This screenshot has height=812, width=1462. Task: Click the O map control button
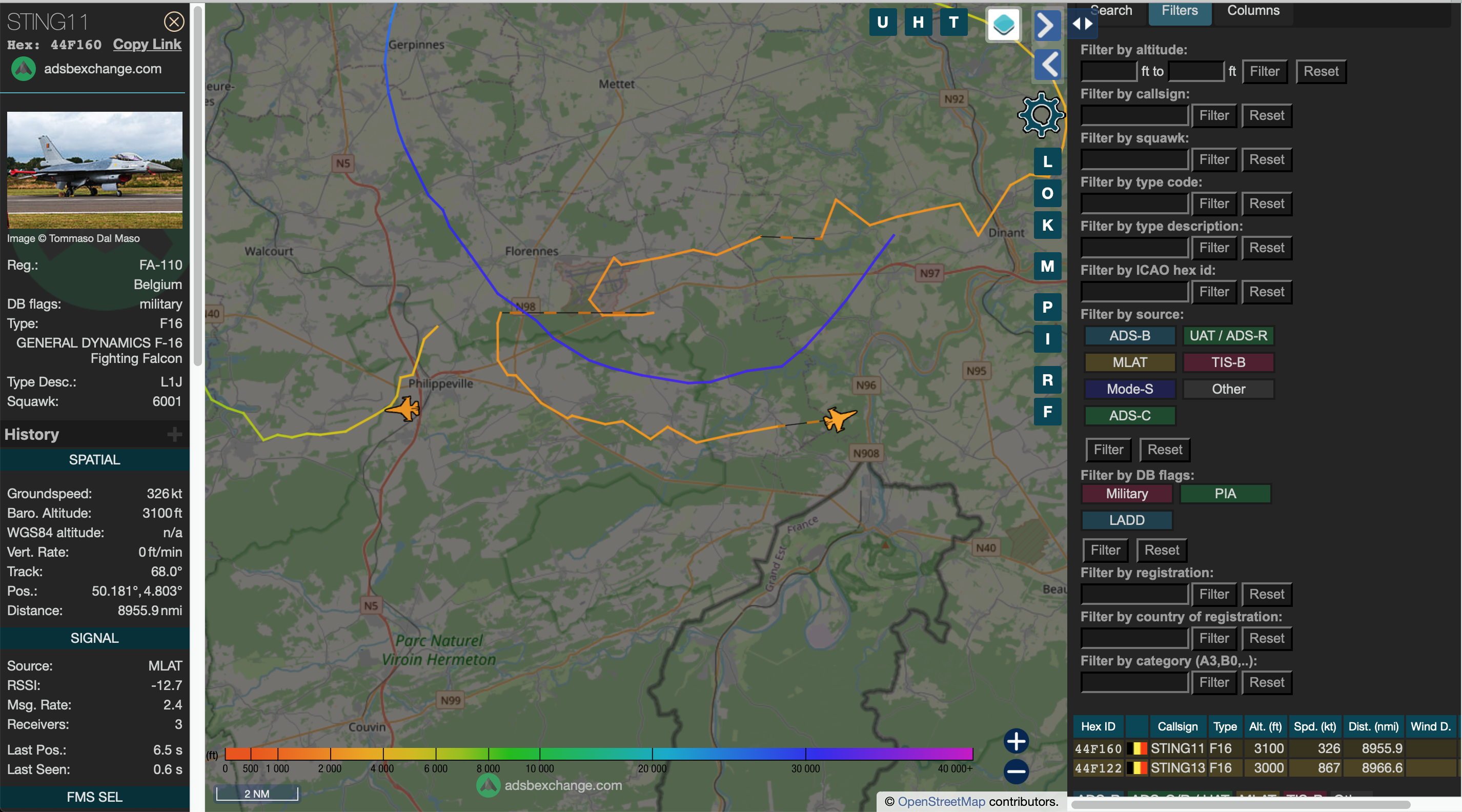click(x=1047, y=193)
